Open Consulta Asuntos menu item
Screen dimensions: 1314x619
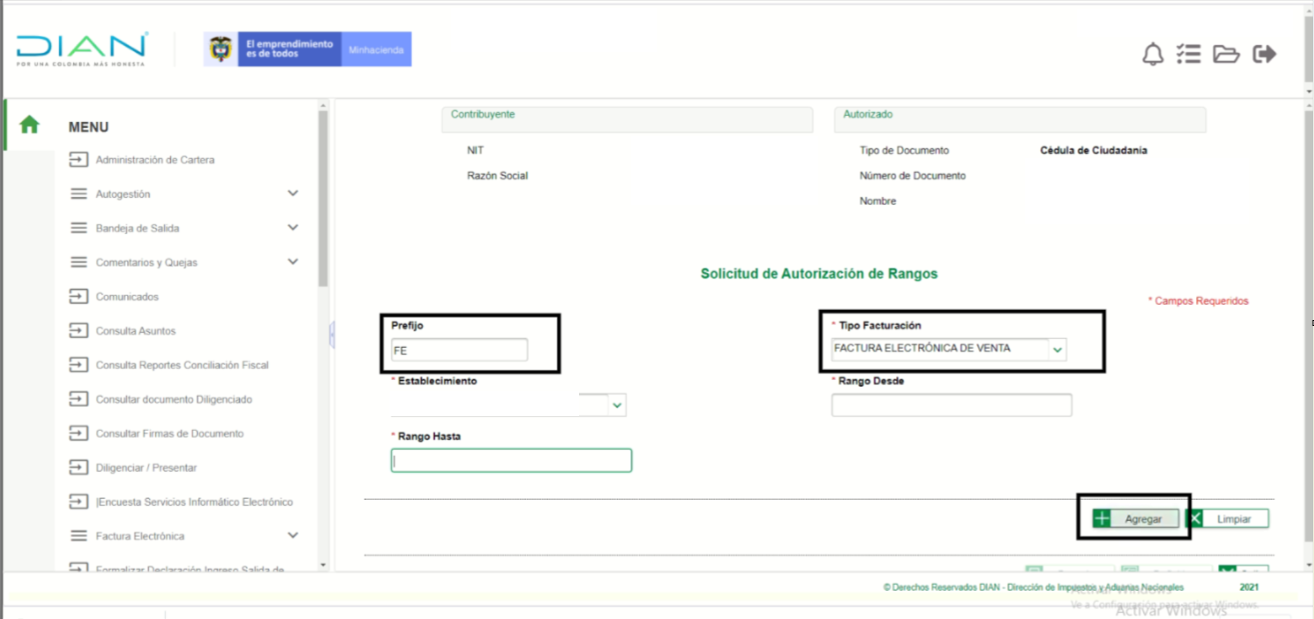click(x=135, y=331)
